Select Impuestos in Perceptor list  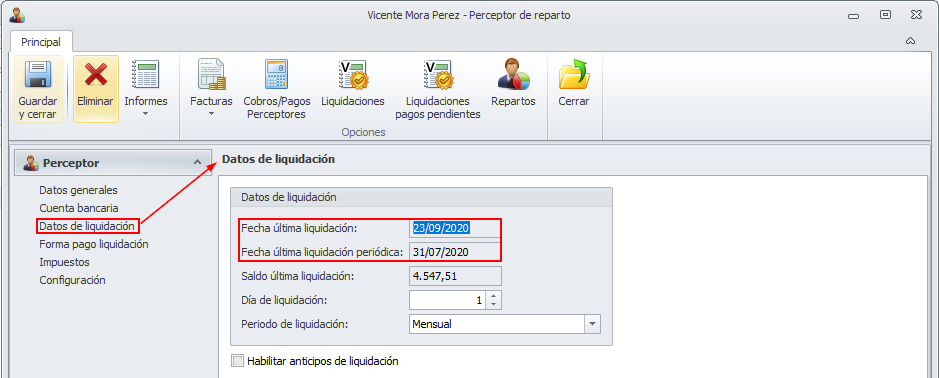[x=64, y=262]
